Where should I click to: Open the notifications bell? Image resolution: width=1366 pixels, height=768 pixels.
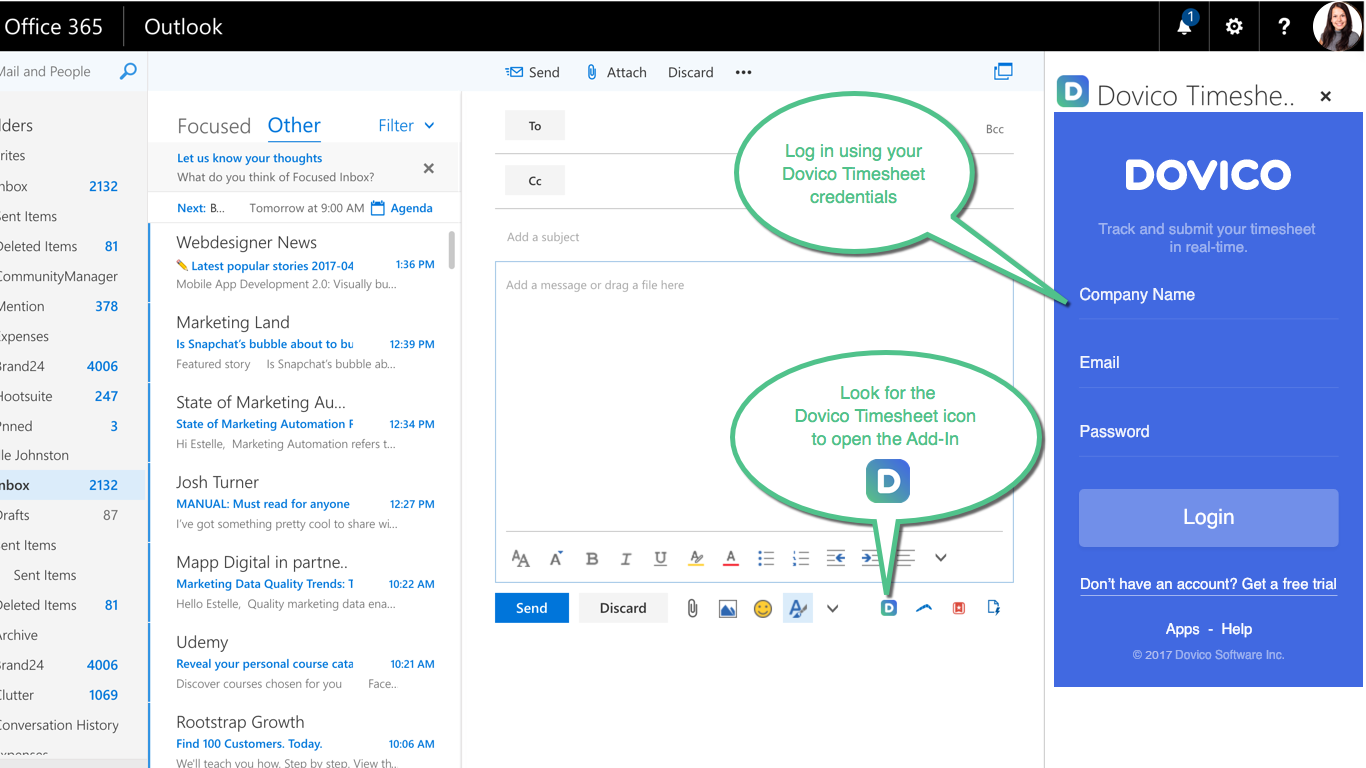pyautogui.click(x=1185, y=26)
